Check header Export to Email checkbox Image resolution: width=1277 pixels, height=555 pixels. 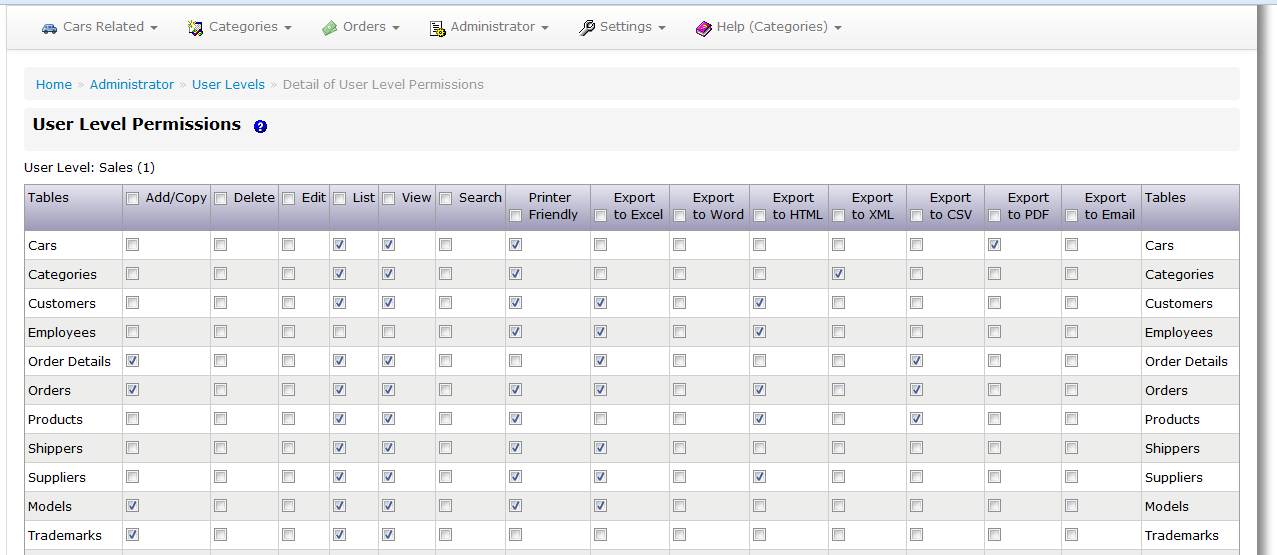pos(1072,215)
